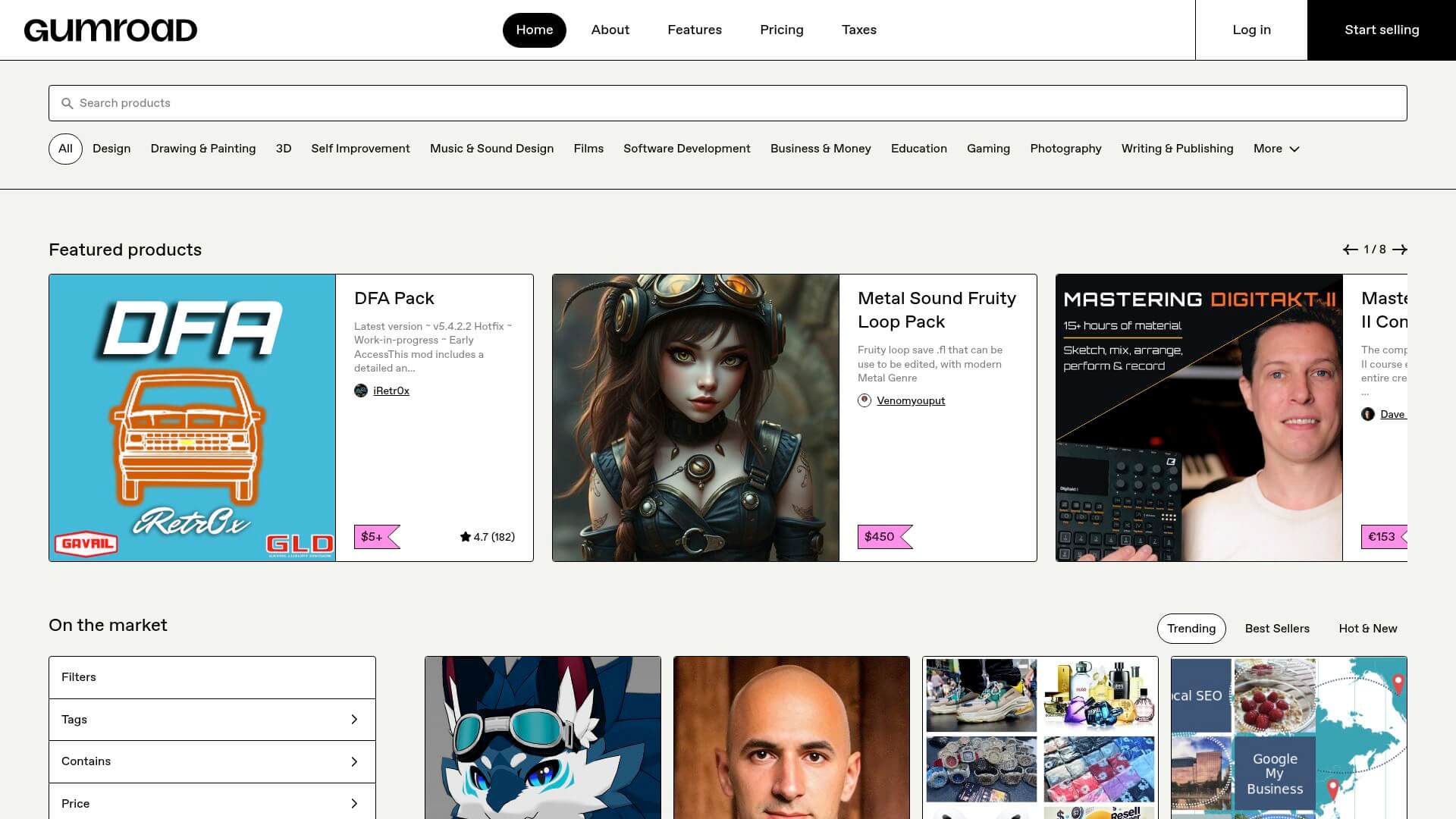Image resolution: width=1456 pixels, height=819 pixels.
Task: Click the search magnifier icon
Action: tap(67, 103)
